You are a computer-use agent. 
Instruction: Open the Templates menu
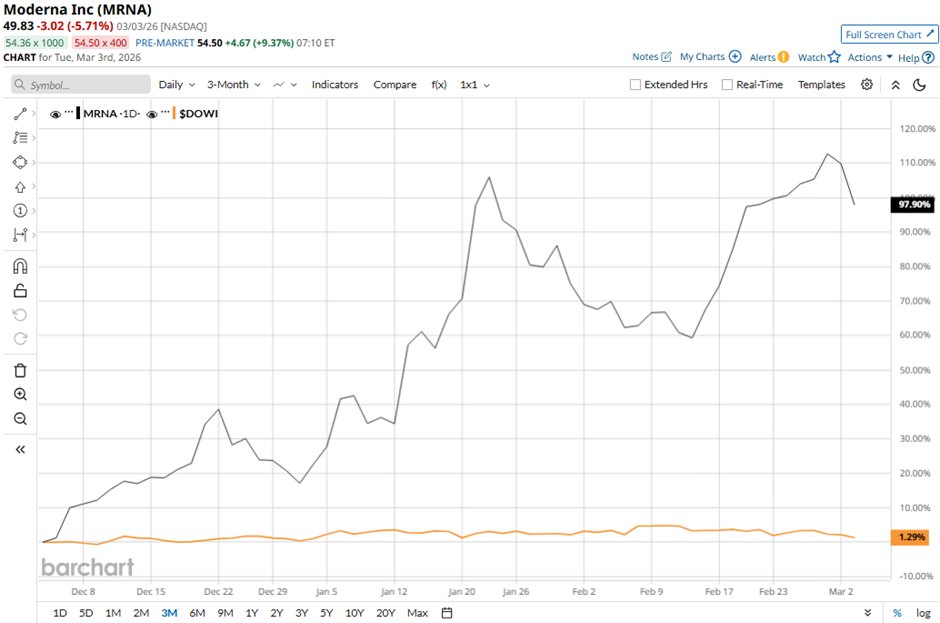click(821, 85)
